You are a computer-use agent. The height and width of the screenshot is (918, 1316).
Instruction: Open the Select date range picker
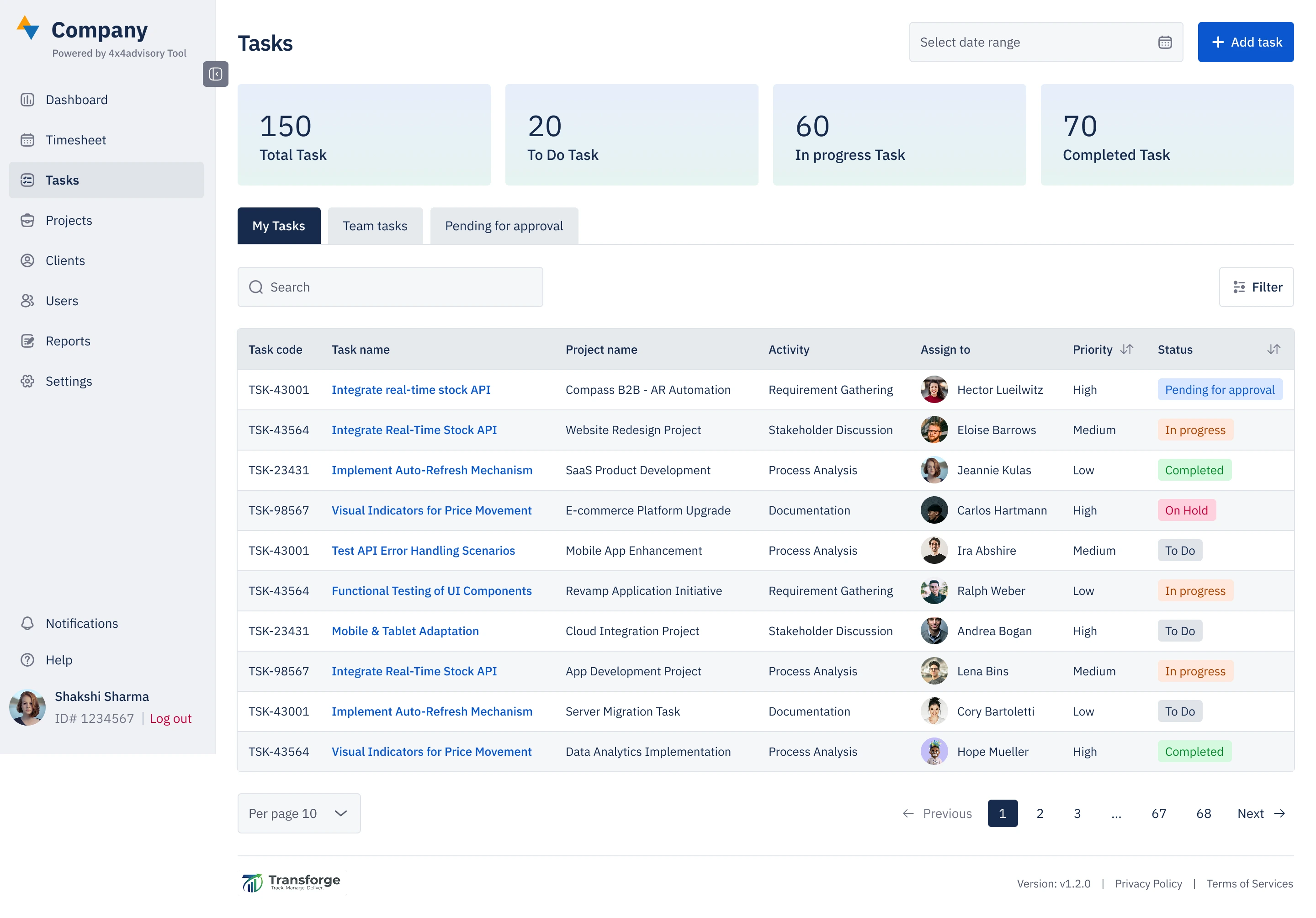pos(1026,42)
